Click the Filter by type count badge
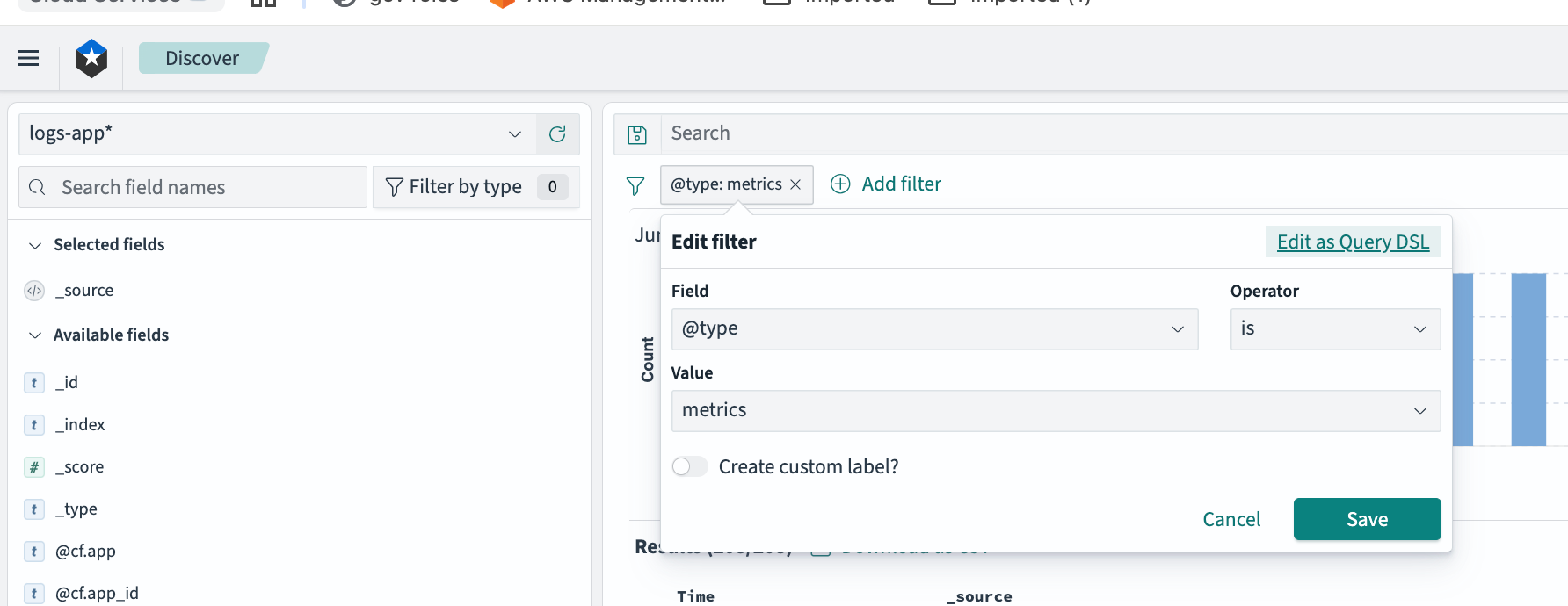 [552, 186]
